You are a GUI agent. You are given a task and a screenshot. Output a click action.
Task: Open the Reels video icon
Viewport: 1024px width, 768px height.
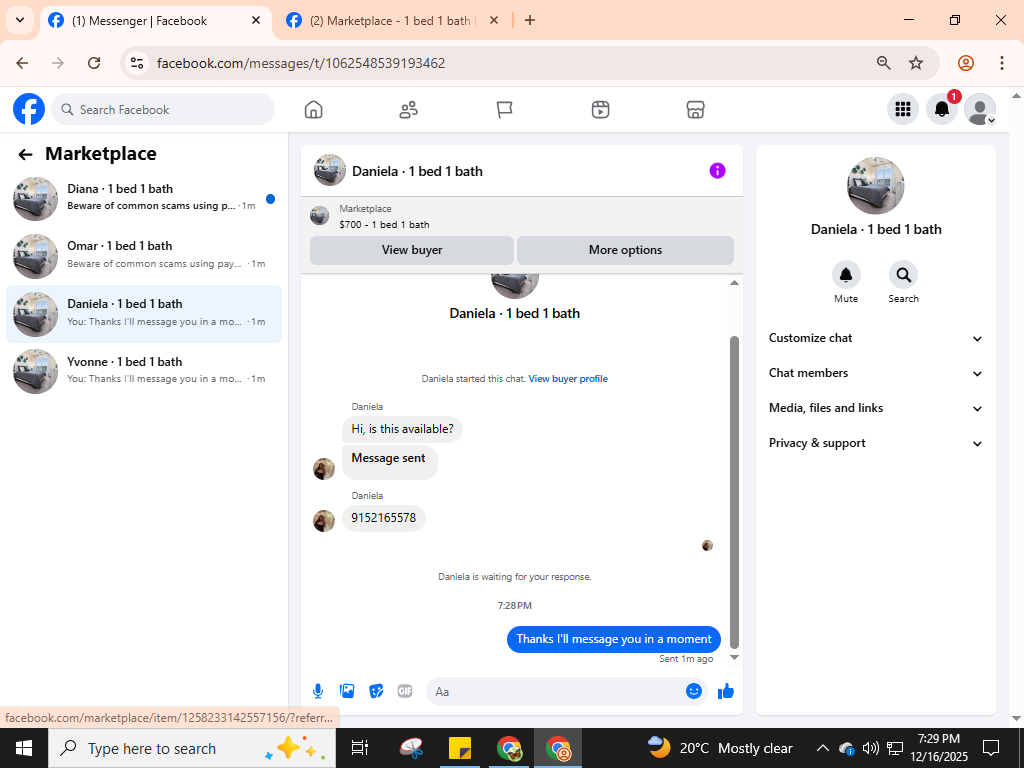pos(600,110)
